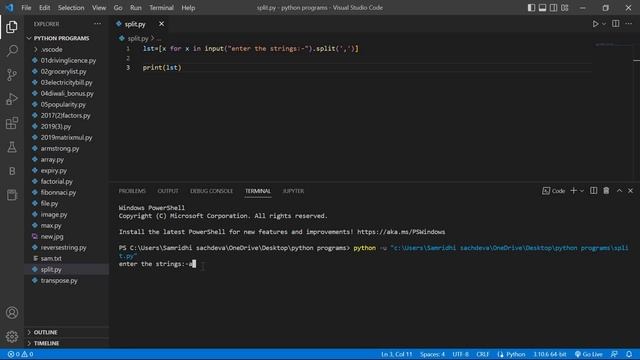Open run button dropdown arrow
This screenshot has width=640, height=360.
(604, 24)
